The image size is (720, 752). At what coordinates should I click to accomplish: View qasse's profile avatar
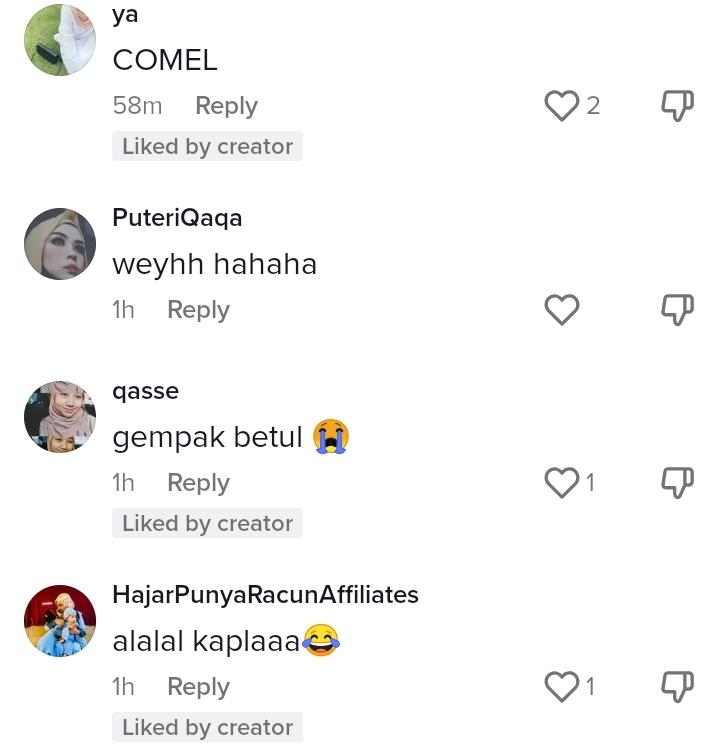coord(60,417)
